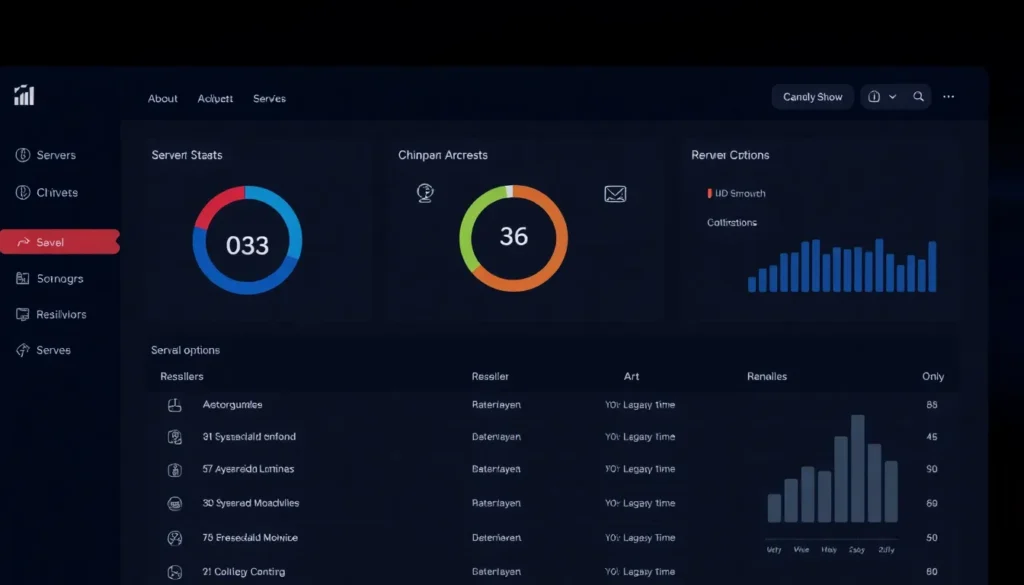Click the 033 blue donut chart
This screenshot has width=1024, height=585.
247,240
